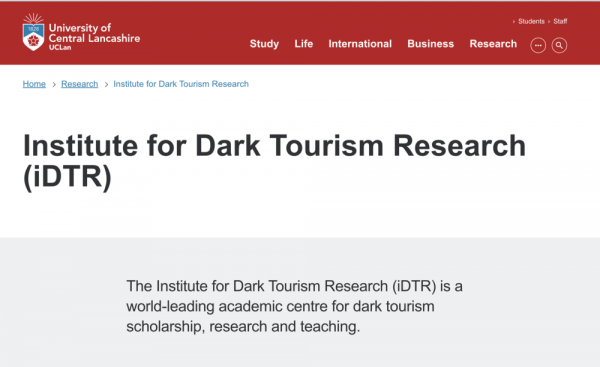Open the International menu
Image resolution: width=600 pixels, height=367 pixels.
pyautogui.click(x=360, y=44)
